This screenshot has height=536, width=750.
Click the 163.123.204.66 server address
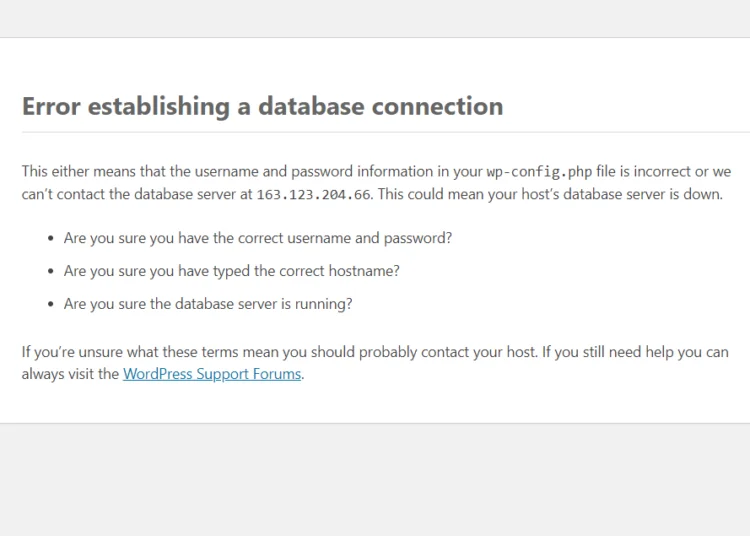pyautogui.click(x=313, y=195)
